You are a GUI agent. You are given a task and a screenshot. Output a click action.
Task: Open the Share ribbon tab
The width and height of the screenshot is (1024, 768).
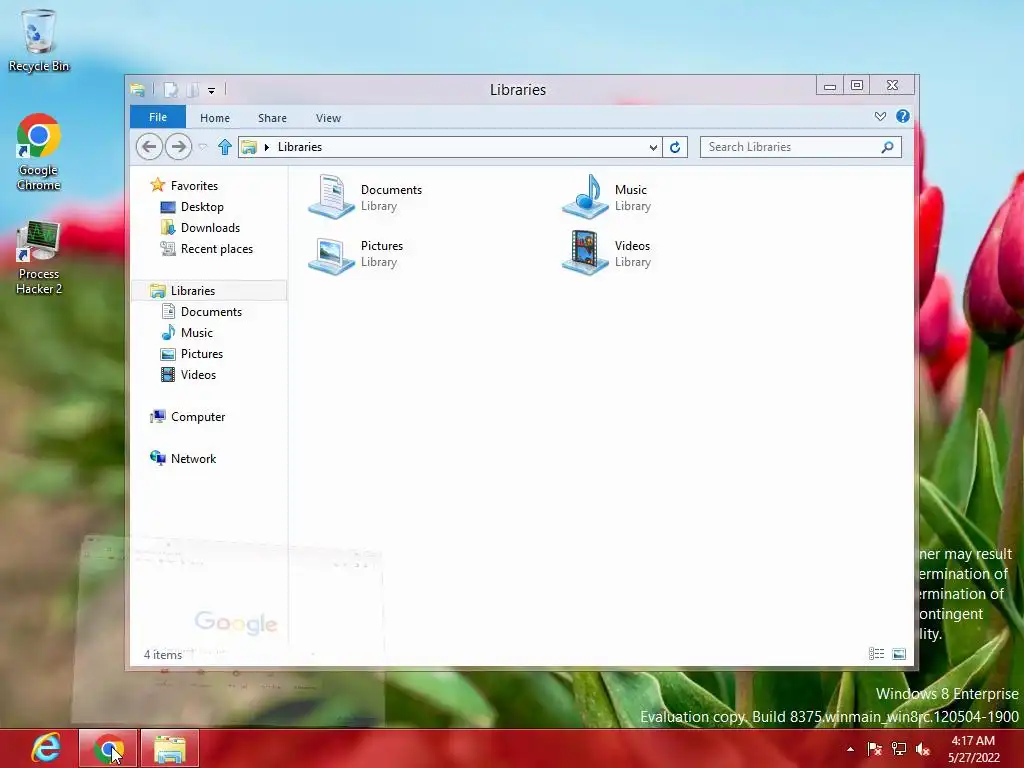point(272,118)
